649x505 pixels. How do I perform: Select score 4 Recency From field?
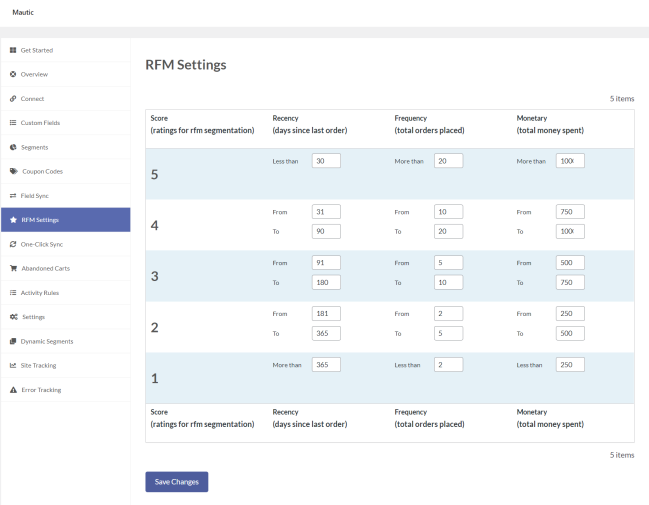326,212
